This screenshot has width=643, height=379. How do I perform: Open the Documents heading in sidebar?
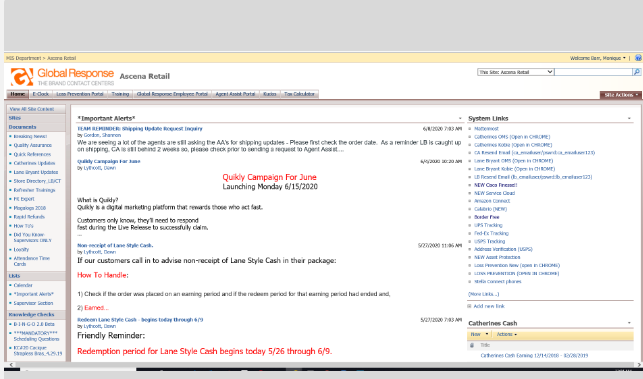coord(23,127)
